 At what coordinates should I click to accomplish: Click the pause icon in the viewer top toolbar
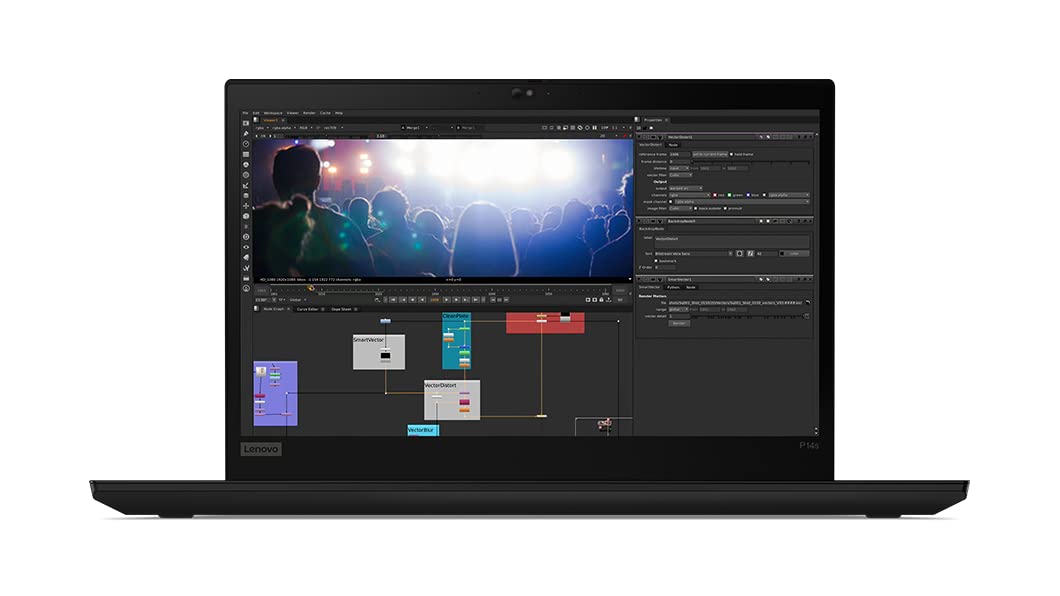point(595,127)
